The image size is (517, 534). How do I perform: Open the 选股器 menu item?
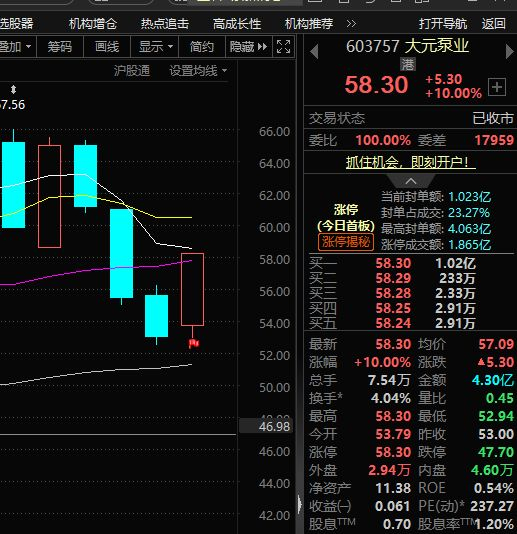click(x=16, y=23)
